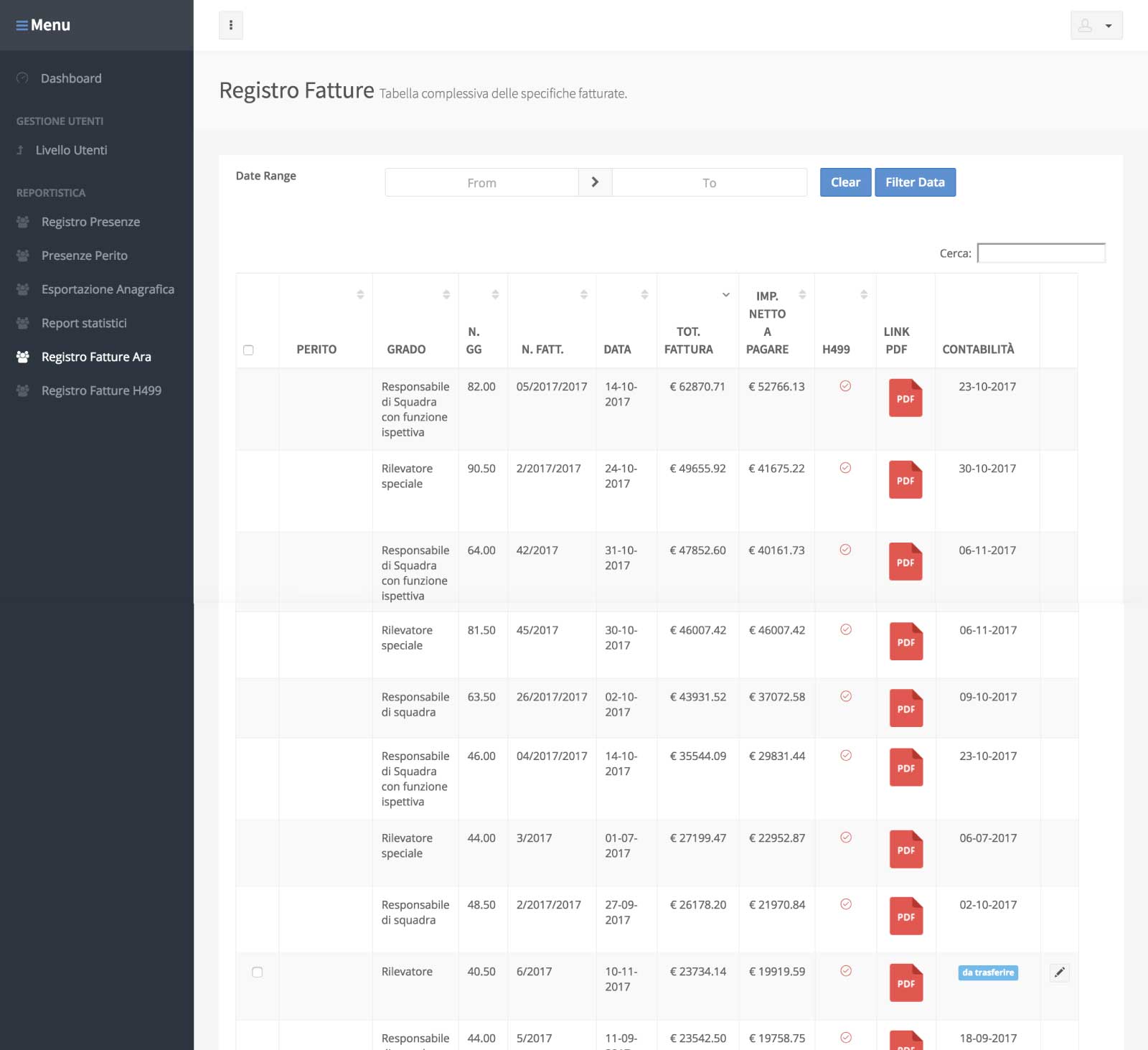
Task: Click the Cerca search box
Action: coord(1041,253)
